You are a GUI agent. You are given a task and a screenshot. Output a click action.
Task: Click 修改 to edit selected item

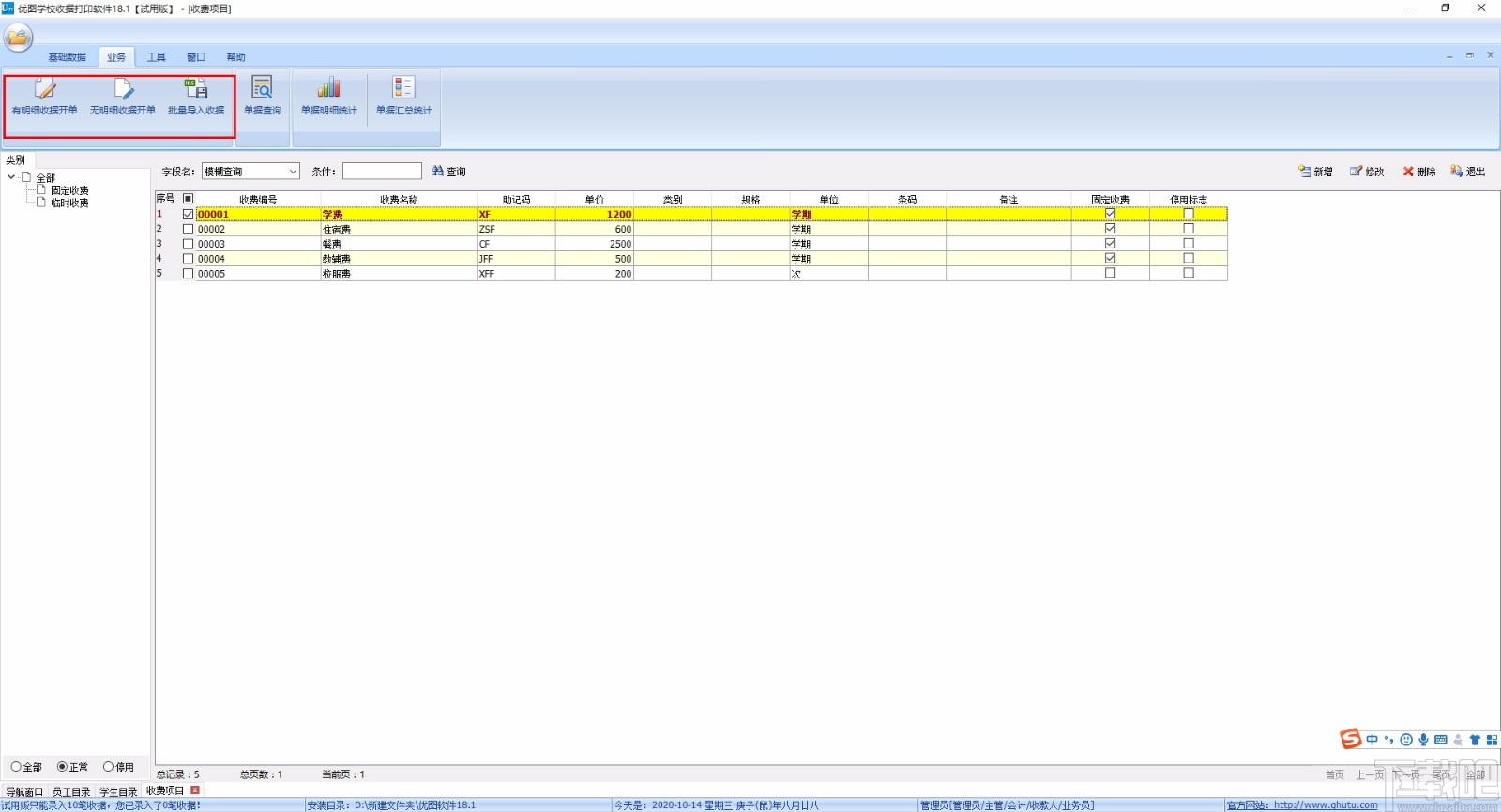(1367, 172)
